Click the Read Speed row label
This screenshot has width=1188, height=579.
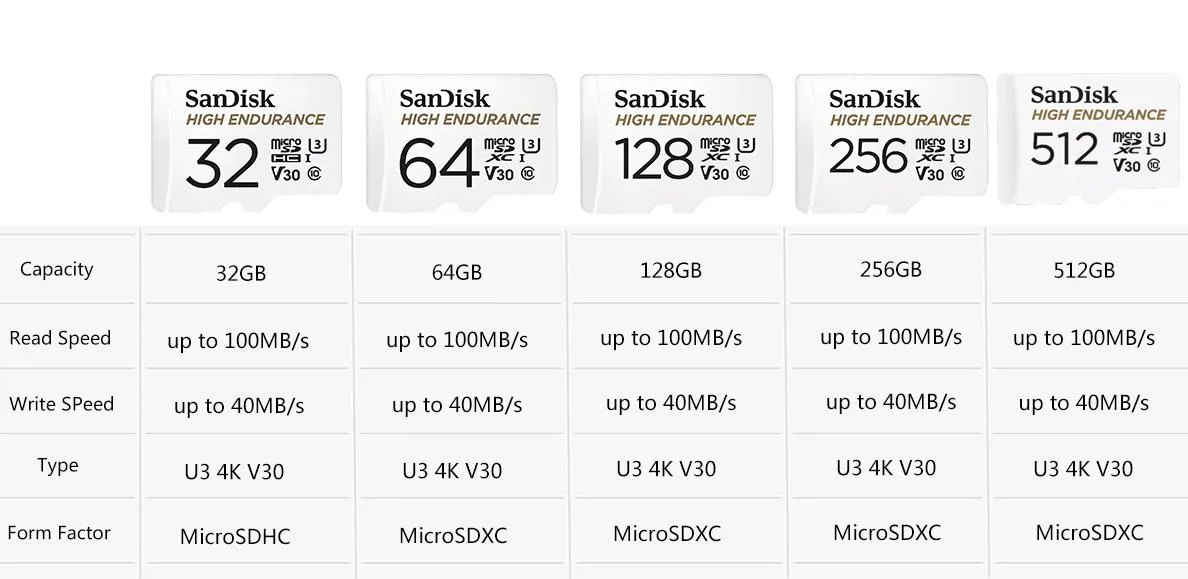[x=60, y=338]
